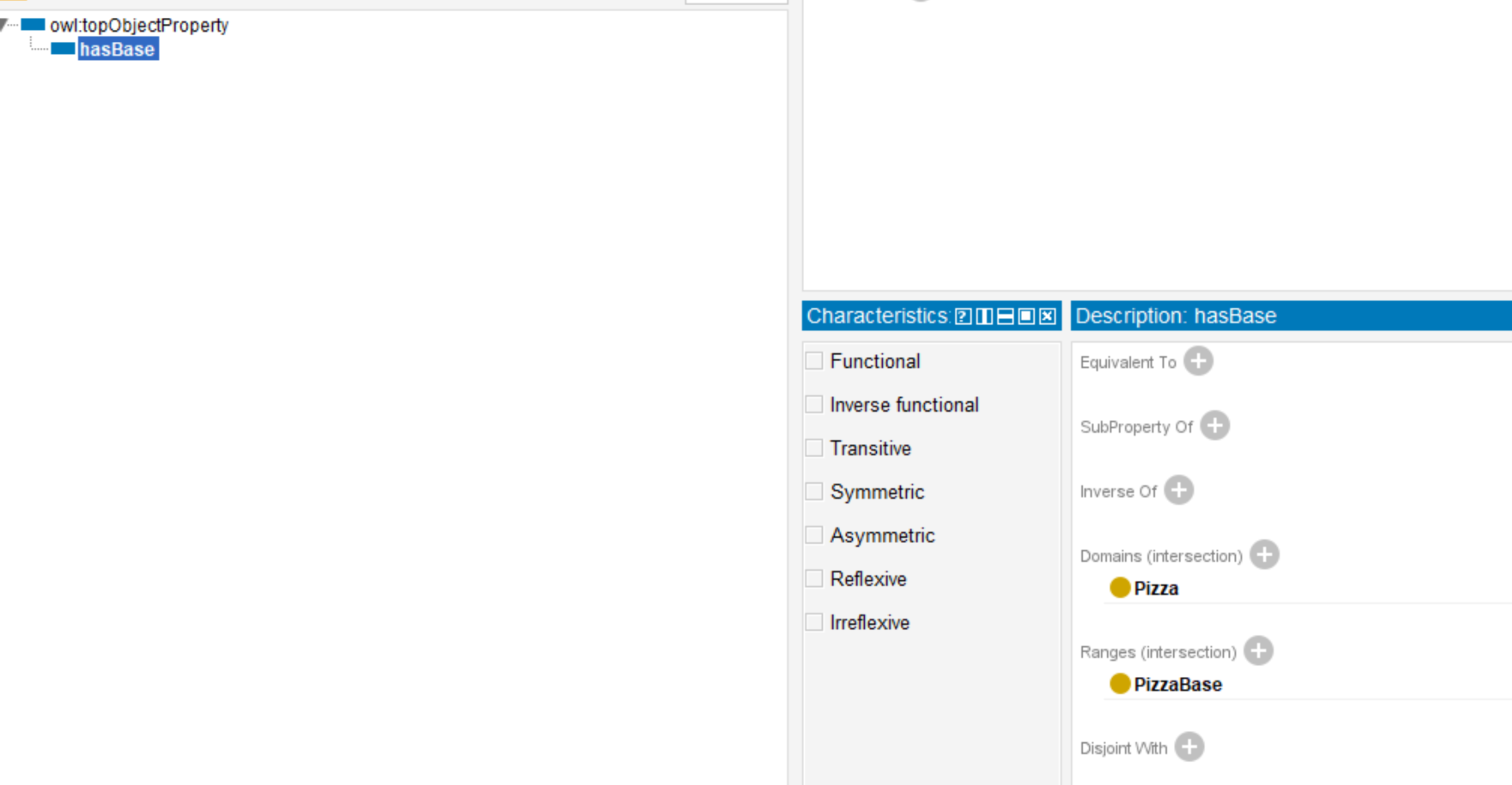Float the Characteristics view
Image resolution: width=1512 pixels, height=785 pixels.
pyautogui.click(x=1026, y=317)
